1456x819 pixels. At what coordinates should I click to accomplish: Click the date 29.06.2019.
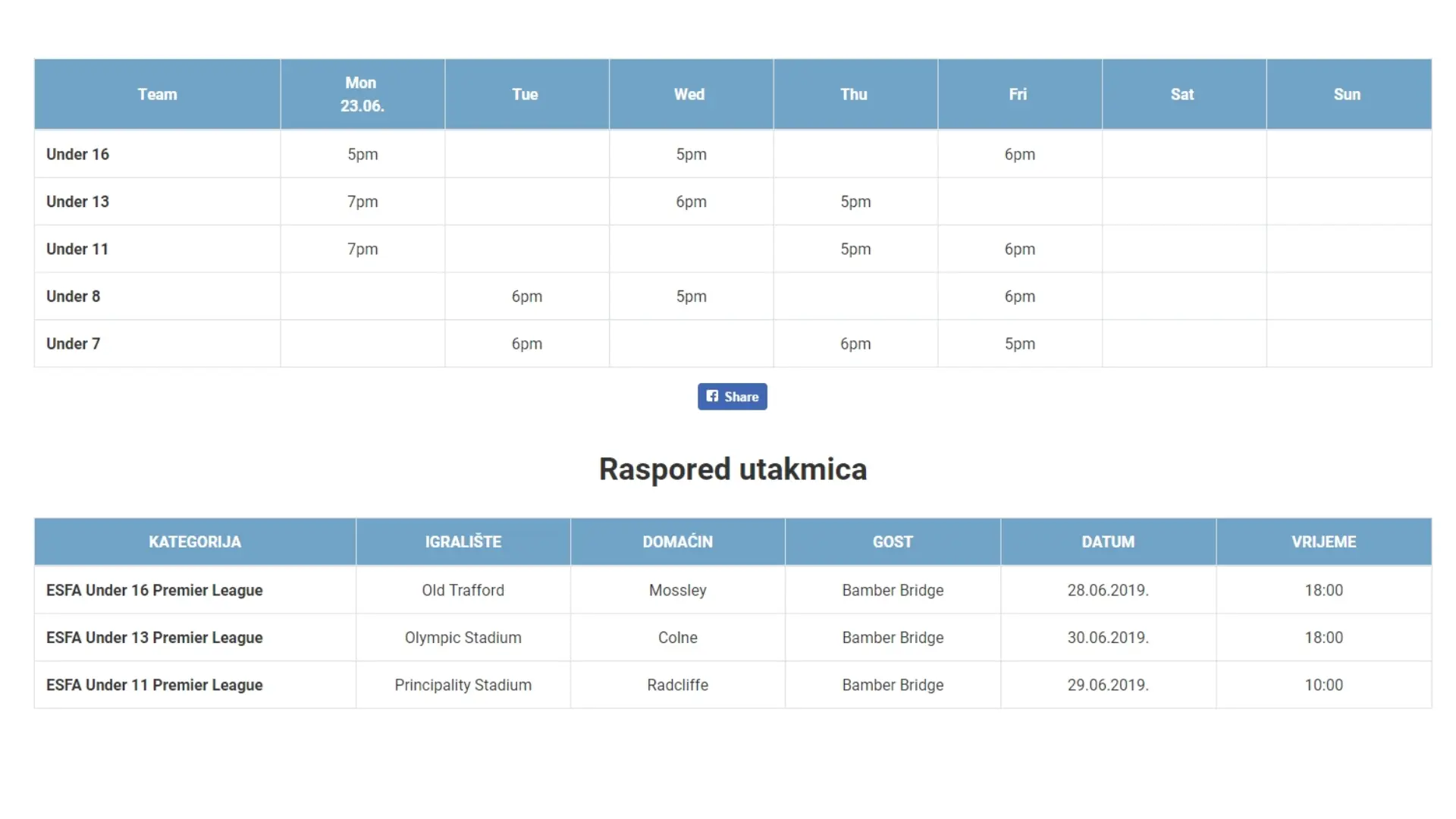pos(1109,685)
